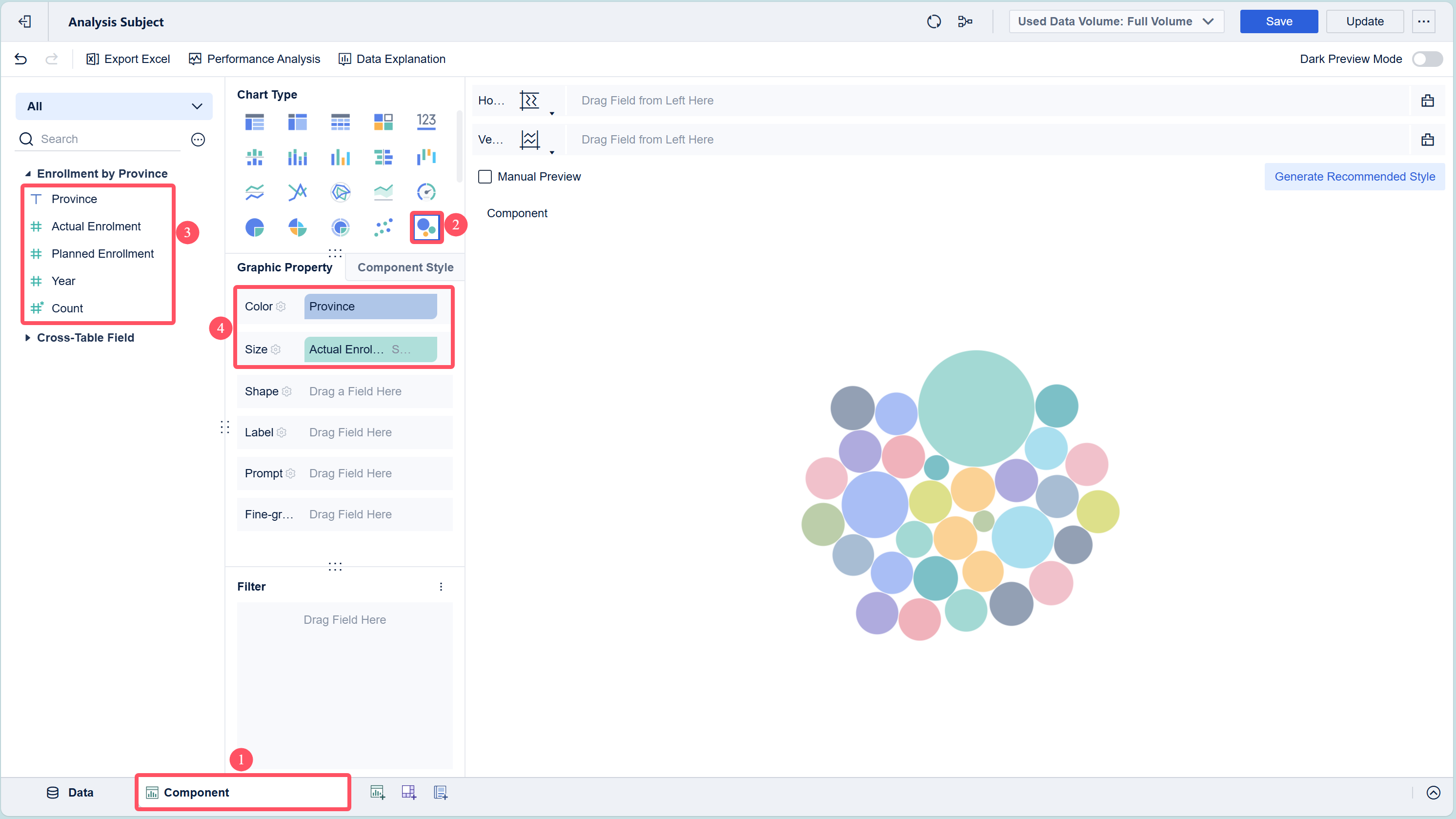The width and height of the screenshot is (1456, 819).
Task: Pick the scatter plot chart icon
Action: (x=383, y=227)
